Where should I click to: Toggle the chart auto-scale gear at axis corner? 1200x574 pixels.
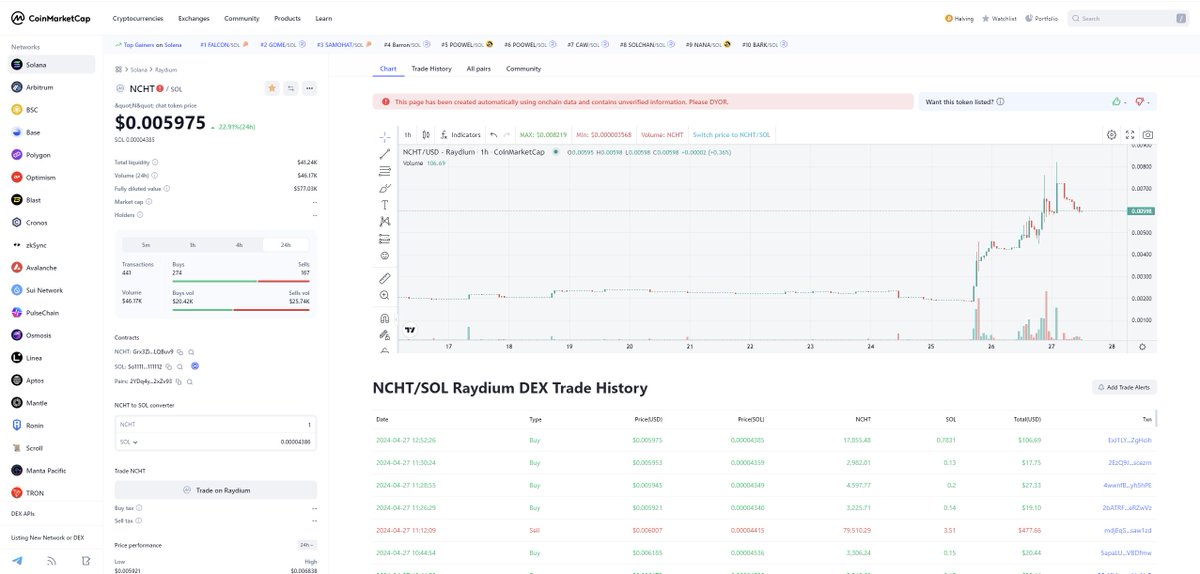point(1142,346)
